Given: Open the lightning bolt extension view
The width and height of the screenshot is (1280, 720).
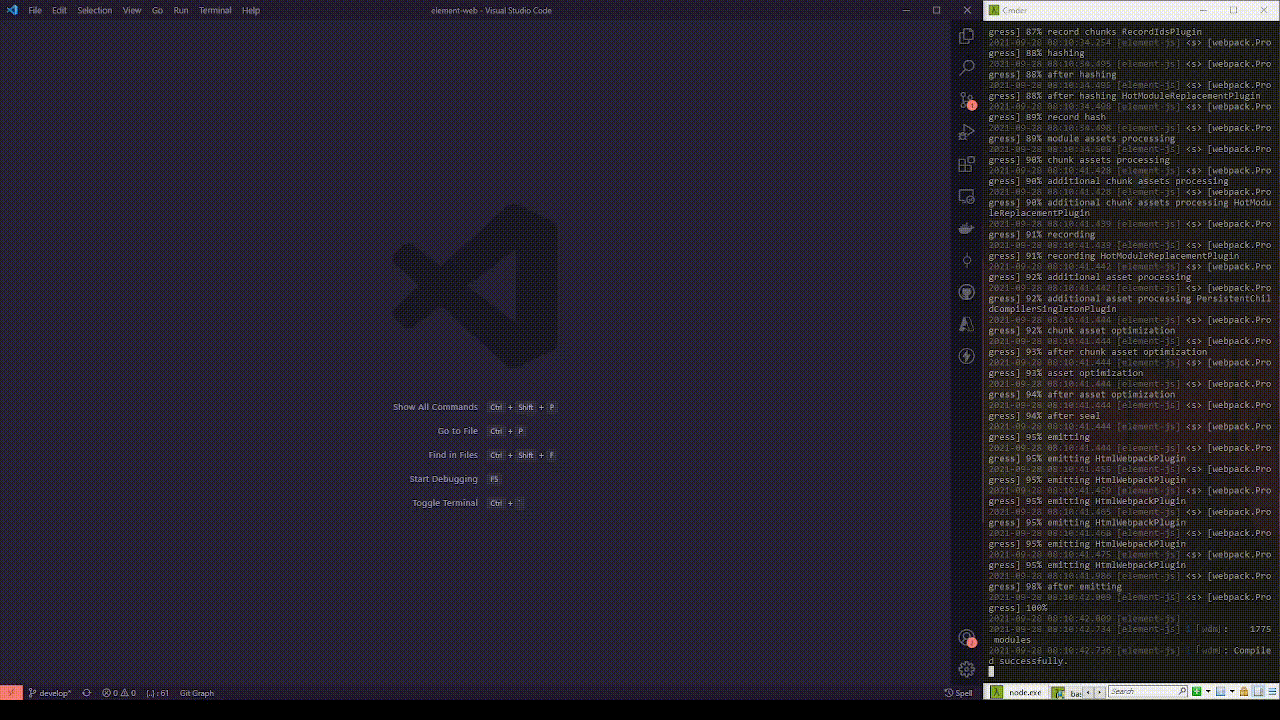Looking at the screenshot, I should [966, 356].
